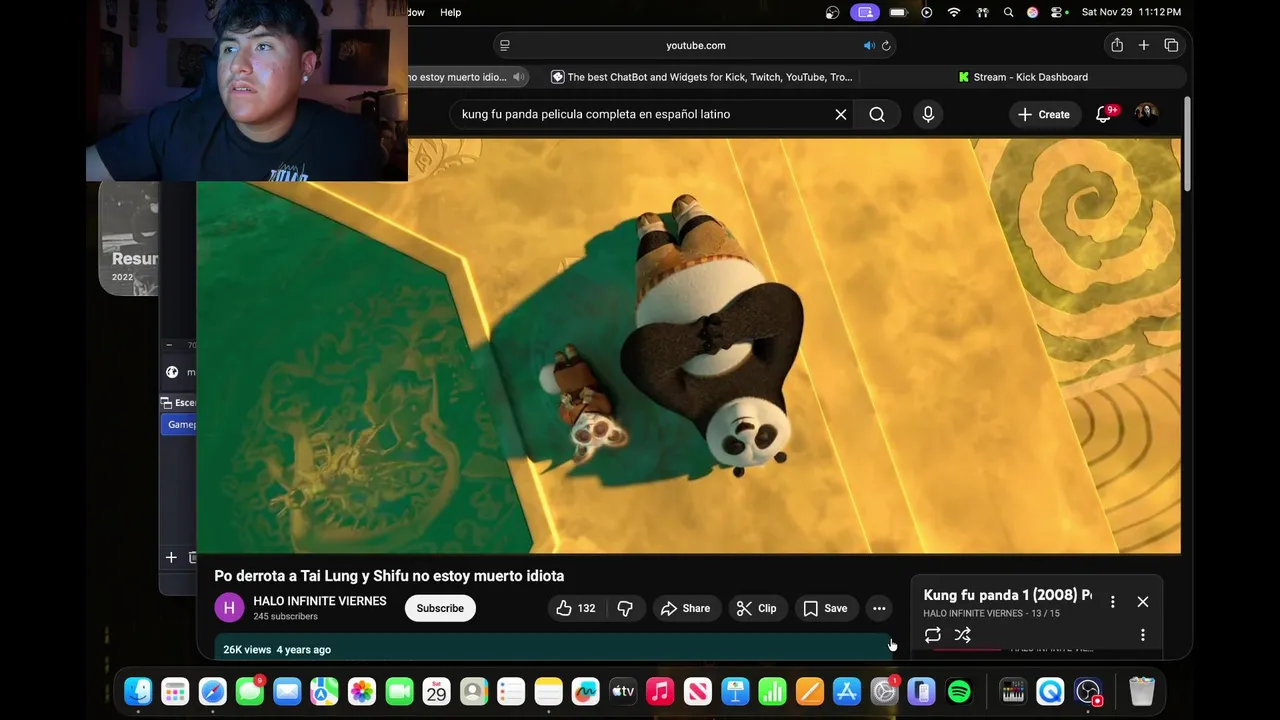Open Safari page menu in address bar
1280x720 pixels.
[505, 45]
